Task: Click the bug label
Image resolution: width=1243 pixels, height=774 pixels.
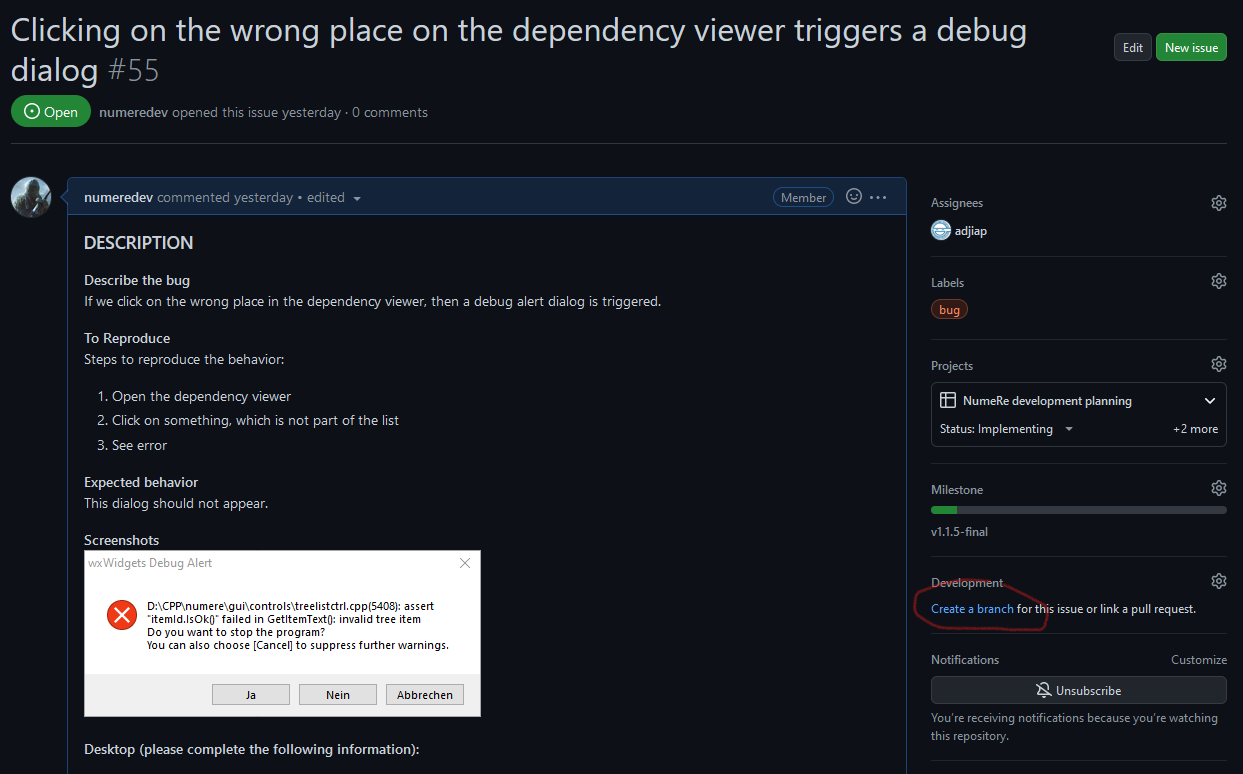Action: point(949,310)
